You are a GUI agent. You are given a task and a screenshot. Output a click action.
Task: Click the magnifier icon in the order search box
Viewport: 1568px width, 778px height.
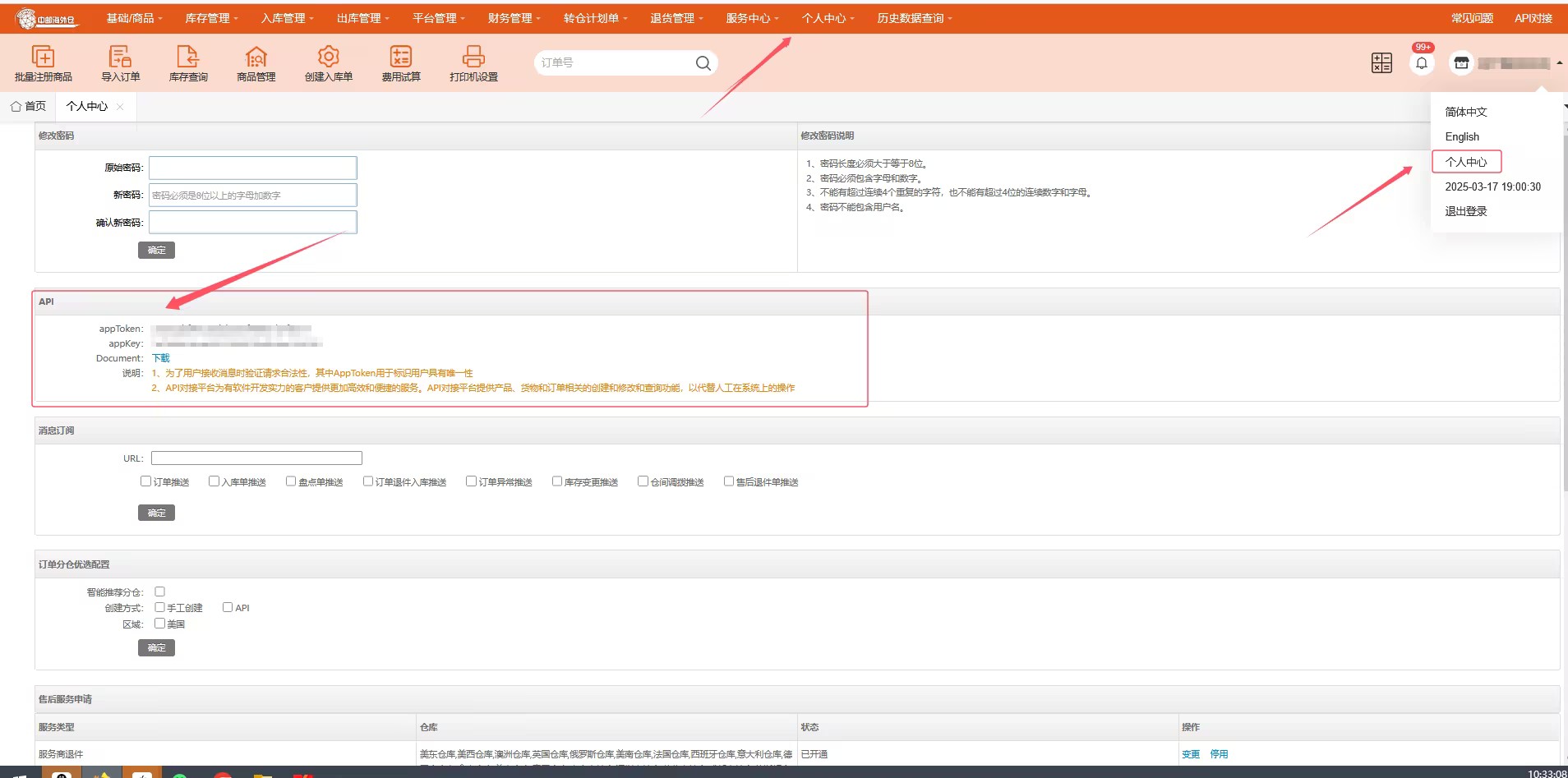click(x=703, y=63)
